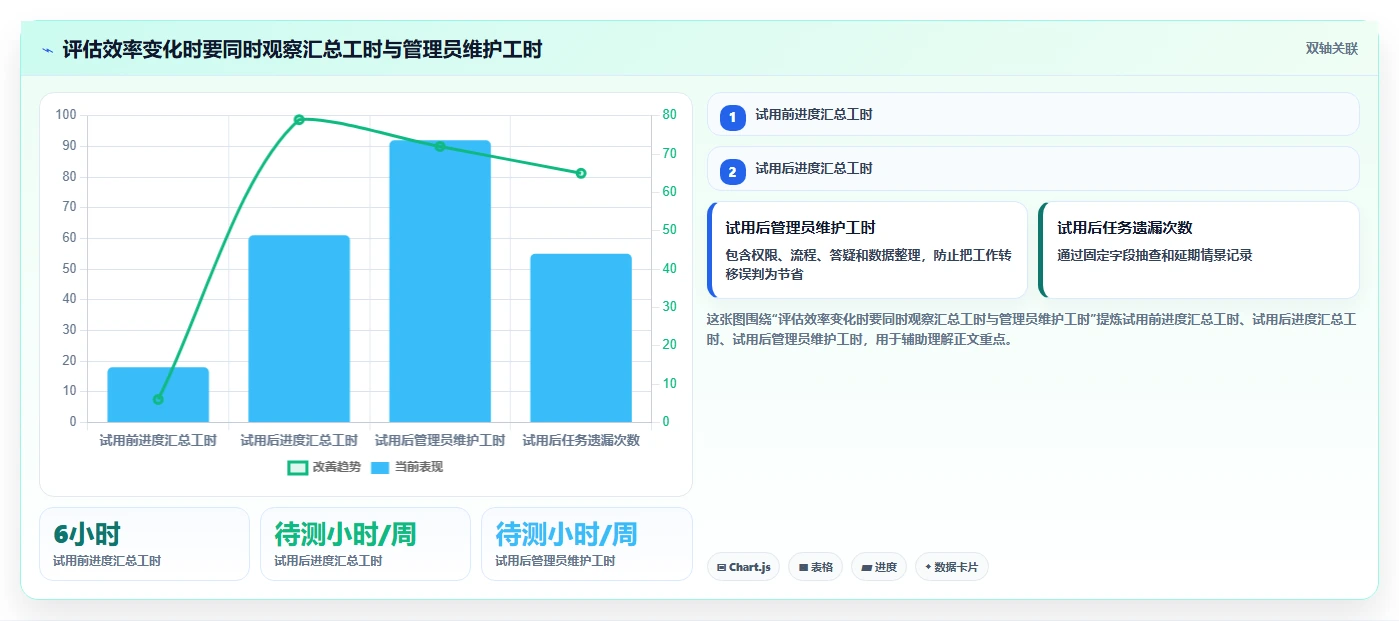
Task: Click the trend line point above 试用后任务遗漏次数
Action: [581, 173]
